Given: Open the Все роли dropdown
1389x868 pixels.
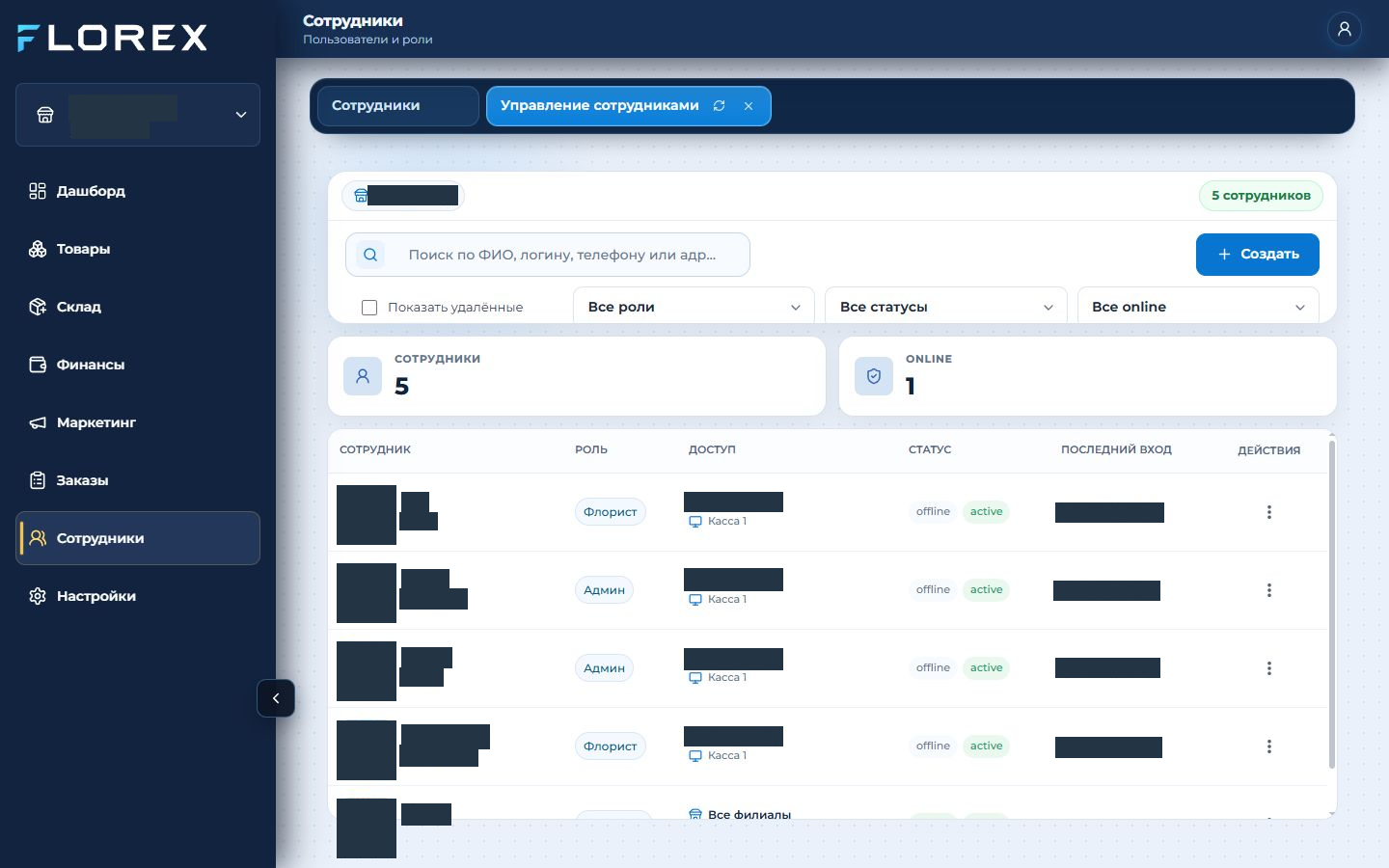Looking at the screenshot, I should (694, 307).
